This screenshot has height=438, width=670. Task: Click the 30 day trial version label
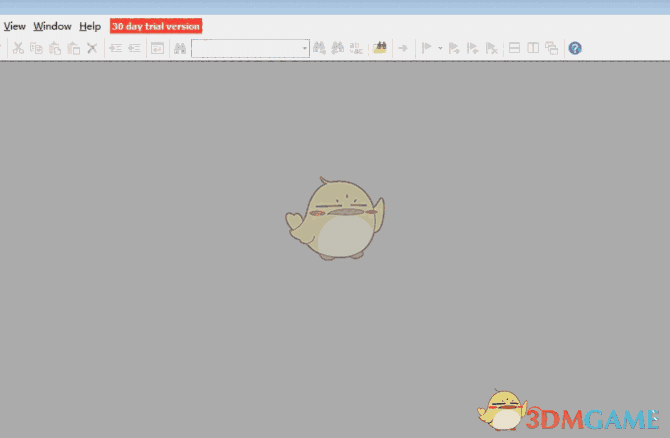155,26
